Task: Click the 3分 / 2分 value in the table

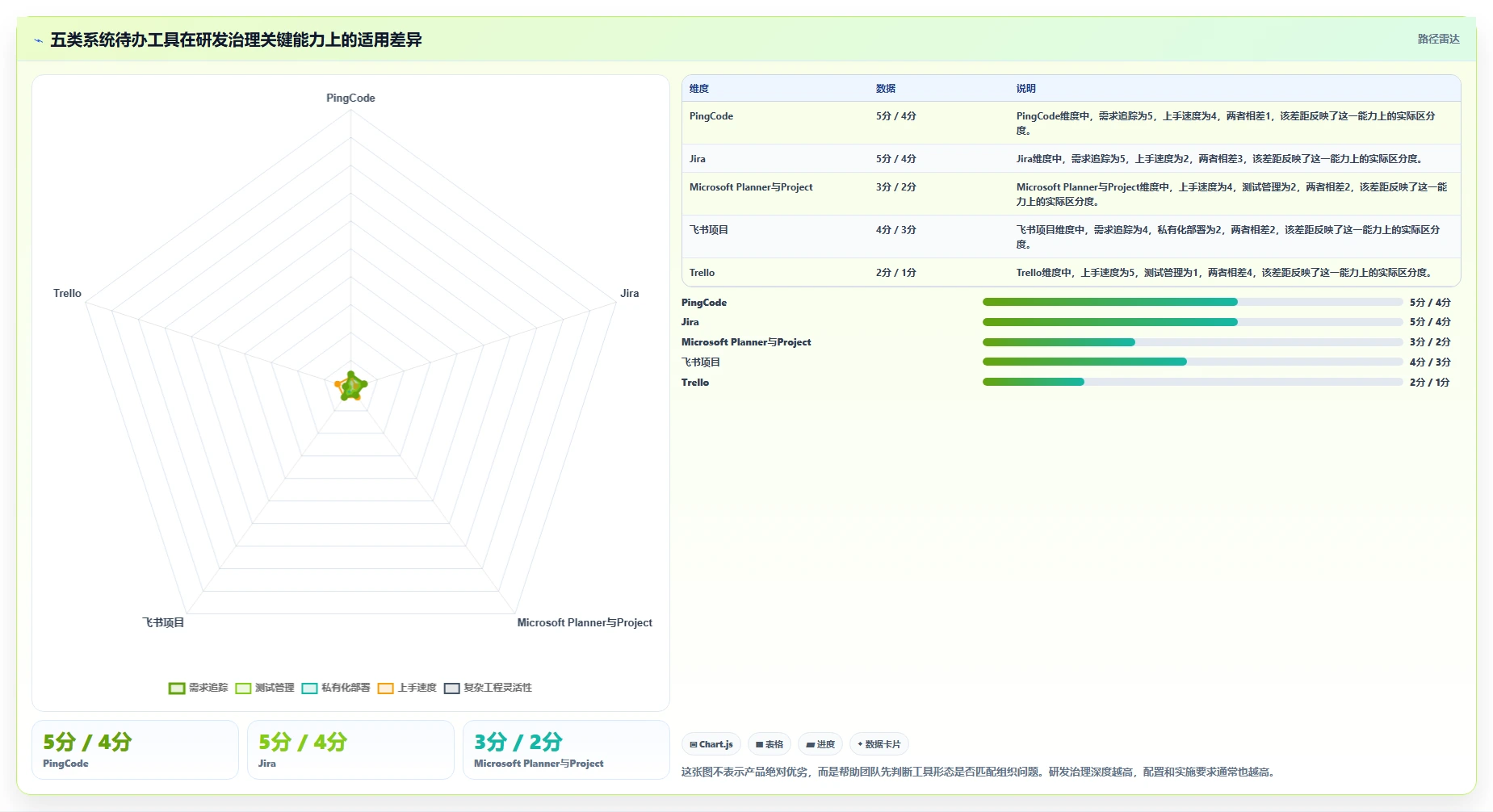Action: (x=895, y=187)
